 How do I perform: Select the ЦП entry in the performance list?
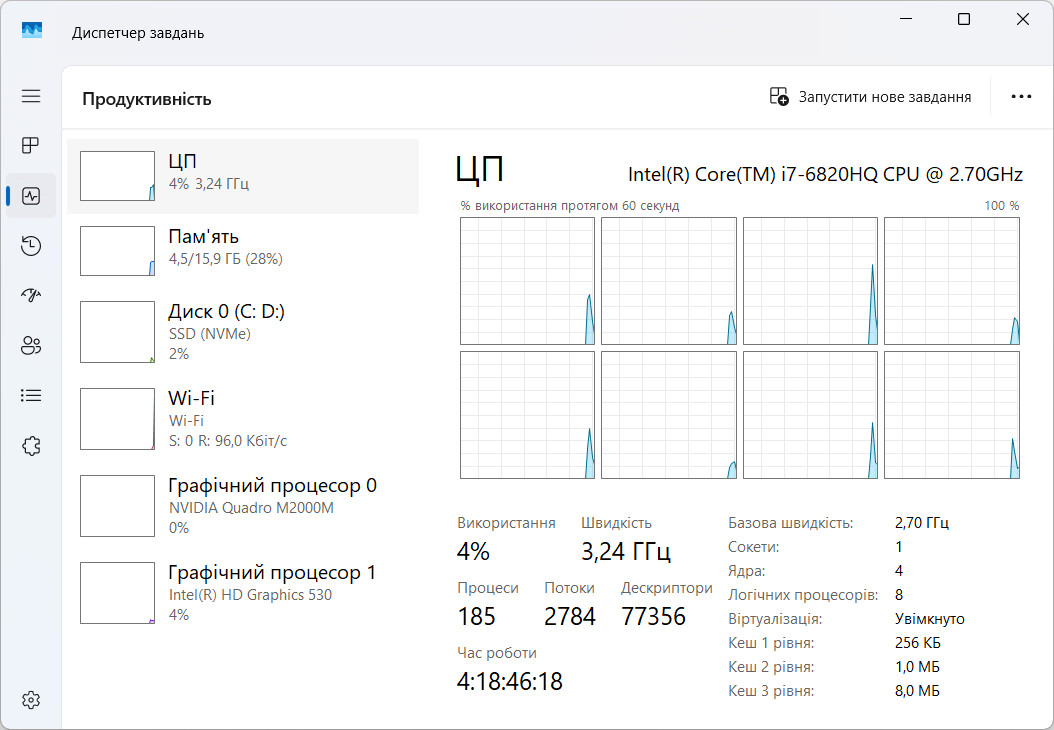243,176
